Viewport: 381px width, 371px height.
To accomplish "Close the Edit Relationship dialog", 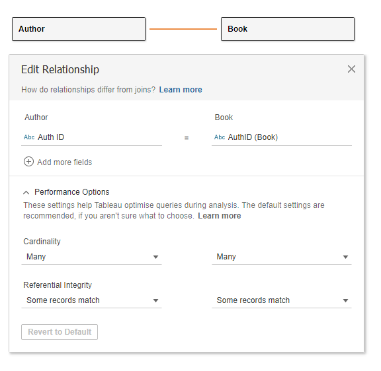I will pos(351,69).
